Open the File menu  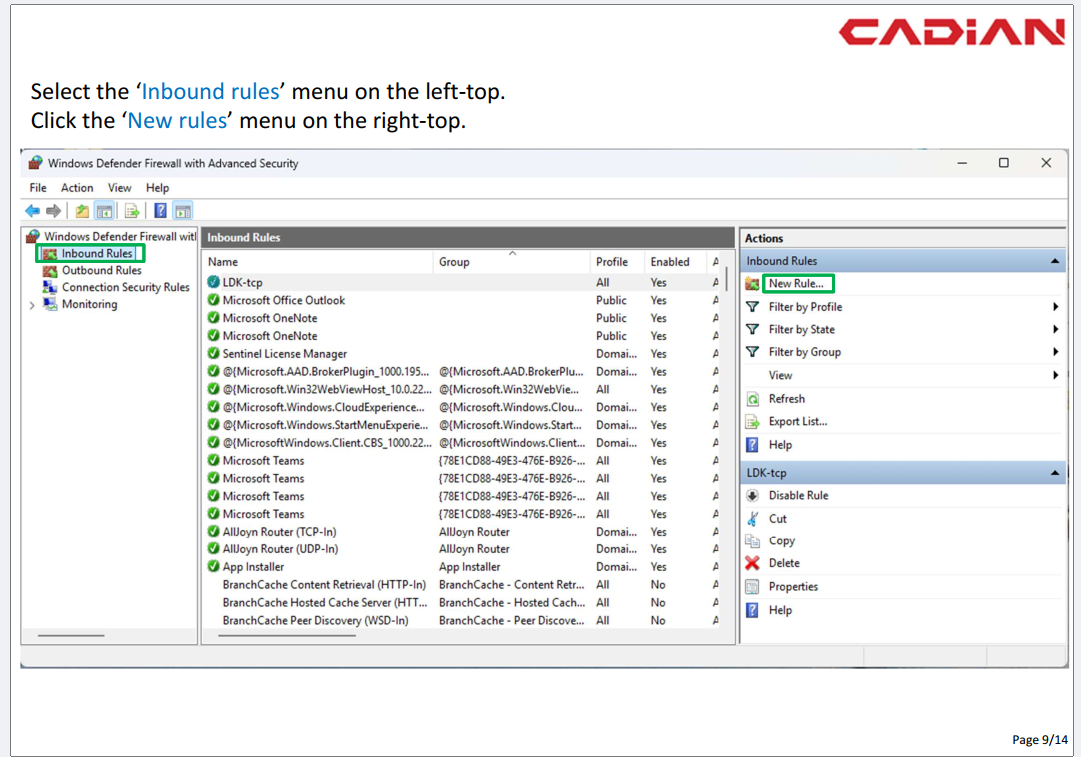coord(38,188)
